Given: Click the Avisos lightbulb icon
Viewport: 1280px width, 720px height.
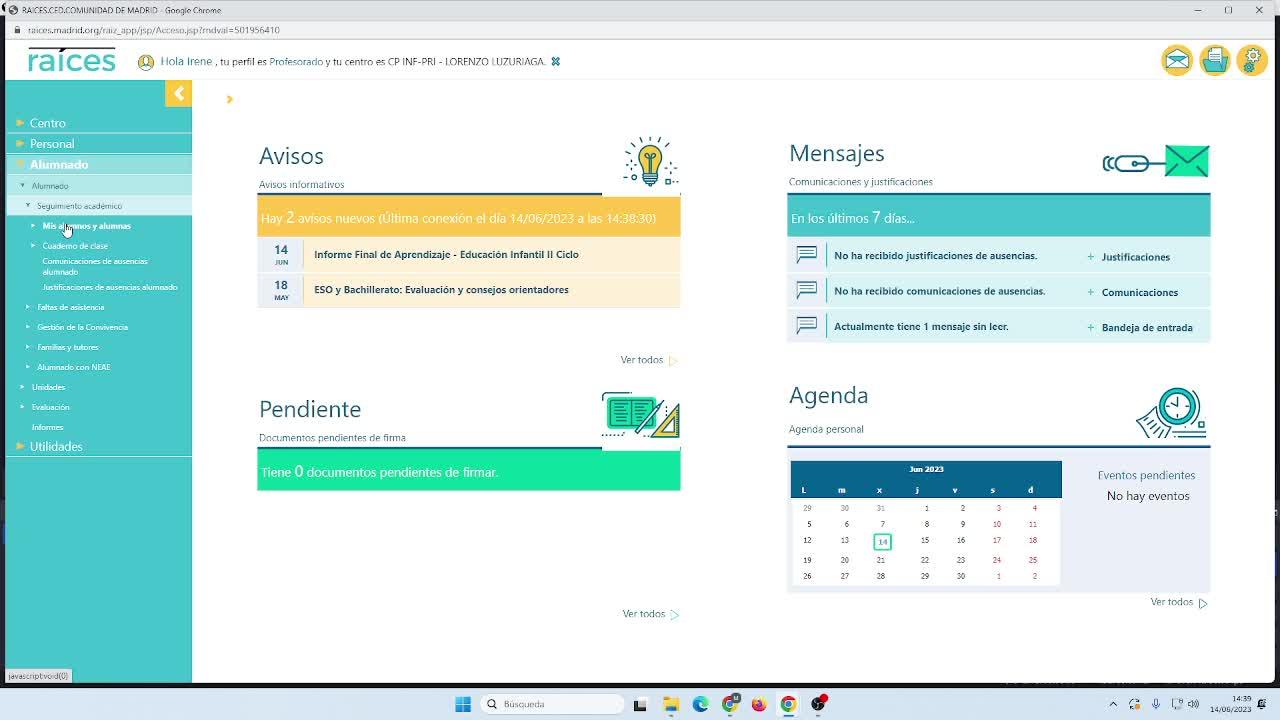Looking at the screenshot, I should 650,161.
